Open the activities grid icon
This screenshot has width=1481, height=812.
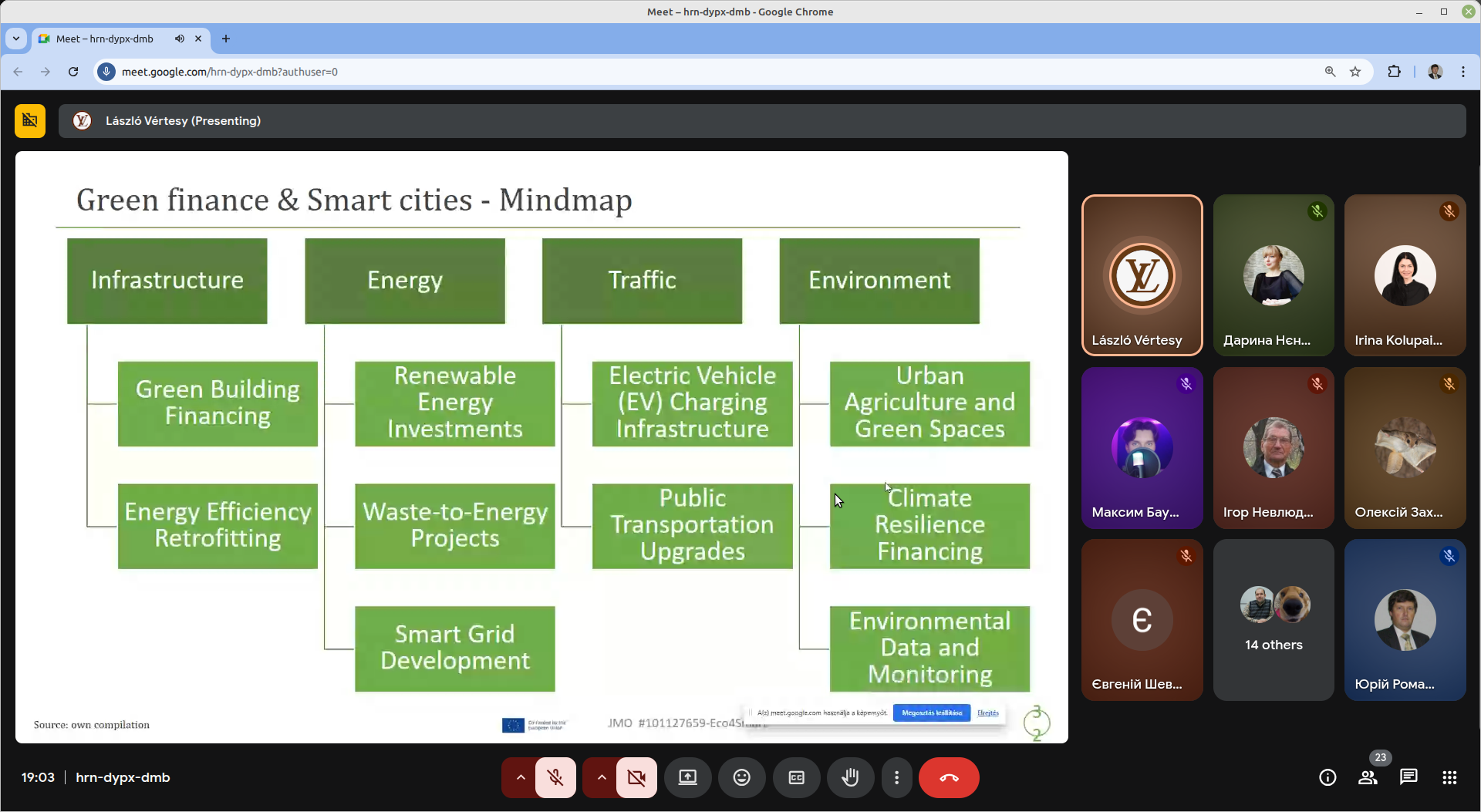point(1449,777)
